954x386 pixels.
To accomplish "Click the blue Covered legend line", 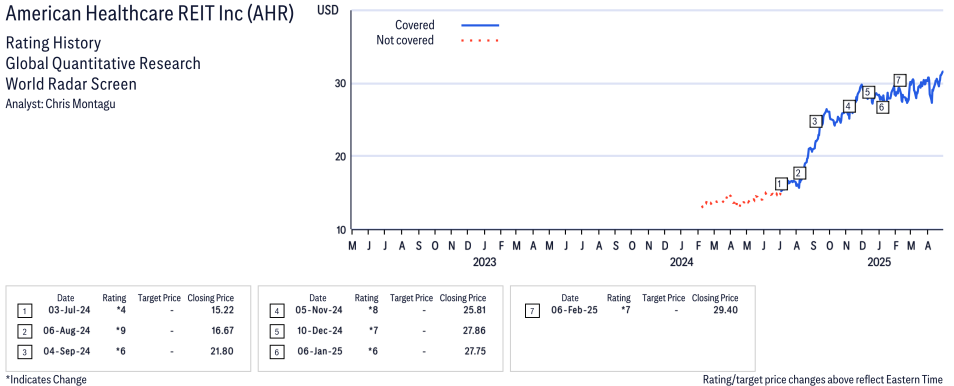I will click(480, 25).
